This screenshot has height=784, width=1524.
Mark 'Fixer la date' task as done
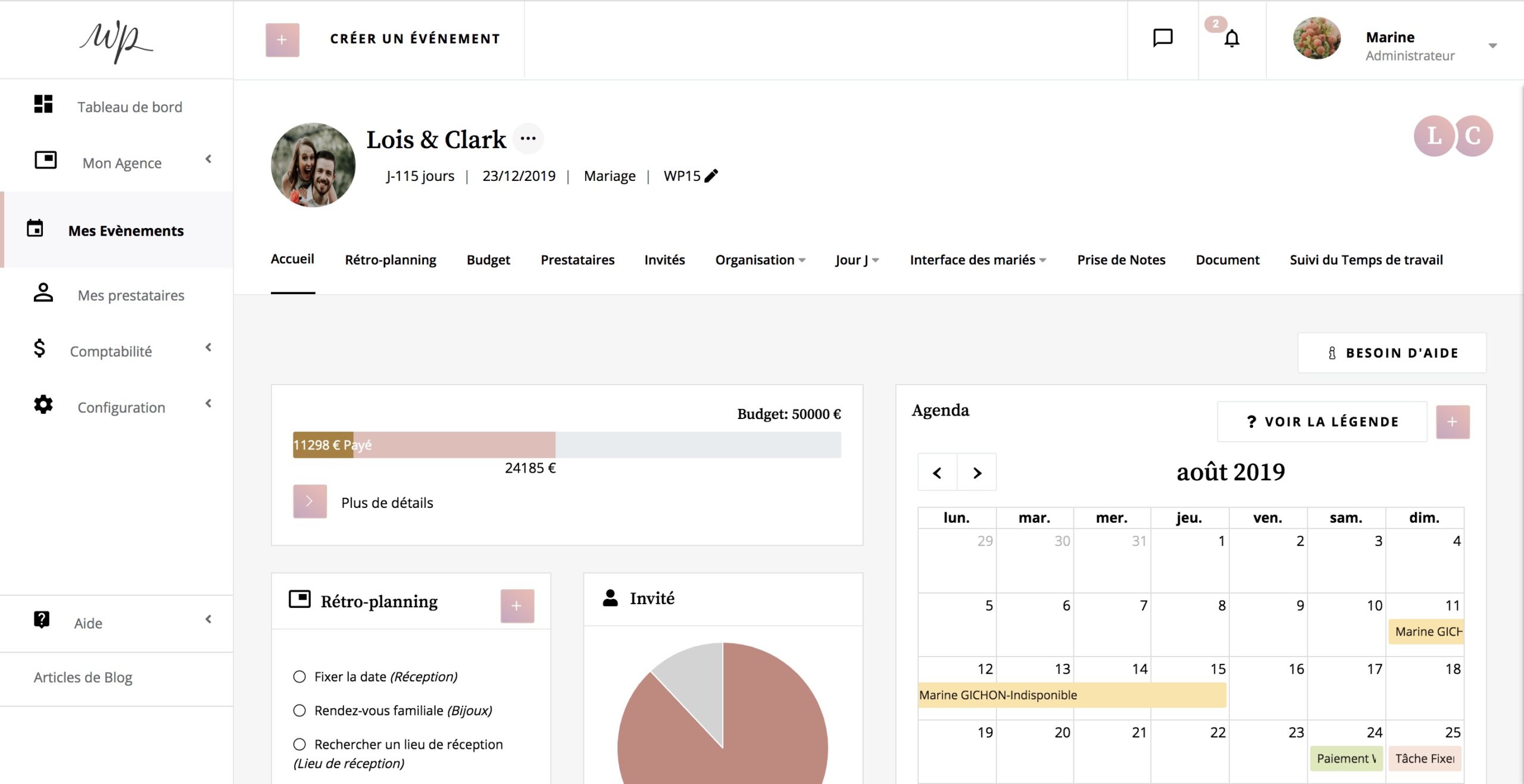[299, 676]
